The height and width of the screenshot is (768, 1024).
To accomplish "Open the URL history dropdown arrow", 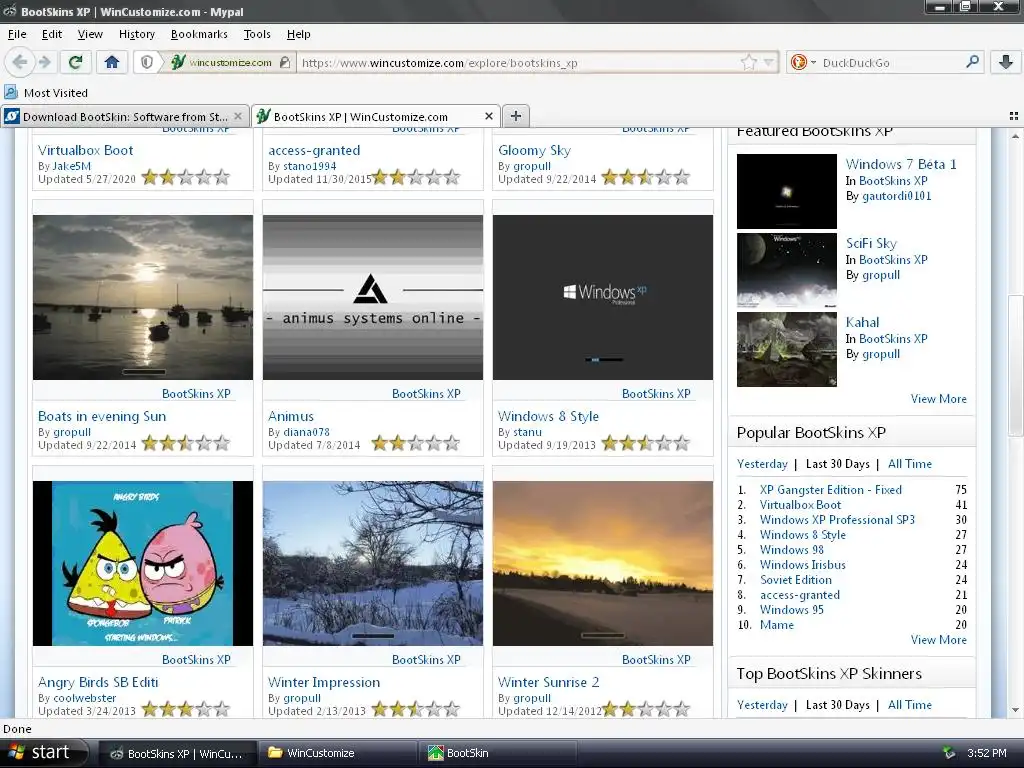I will 769,63.
